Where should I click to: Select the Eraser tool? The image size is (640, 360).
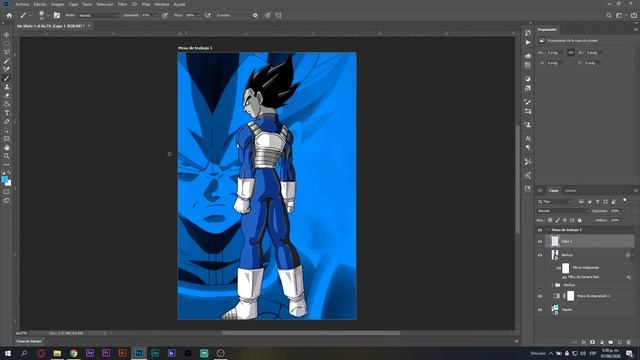coord(7,96)
